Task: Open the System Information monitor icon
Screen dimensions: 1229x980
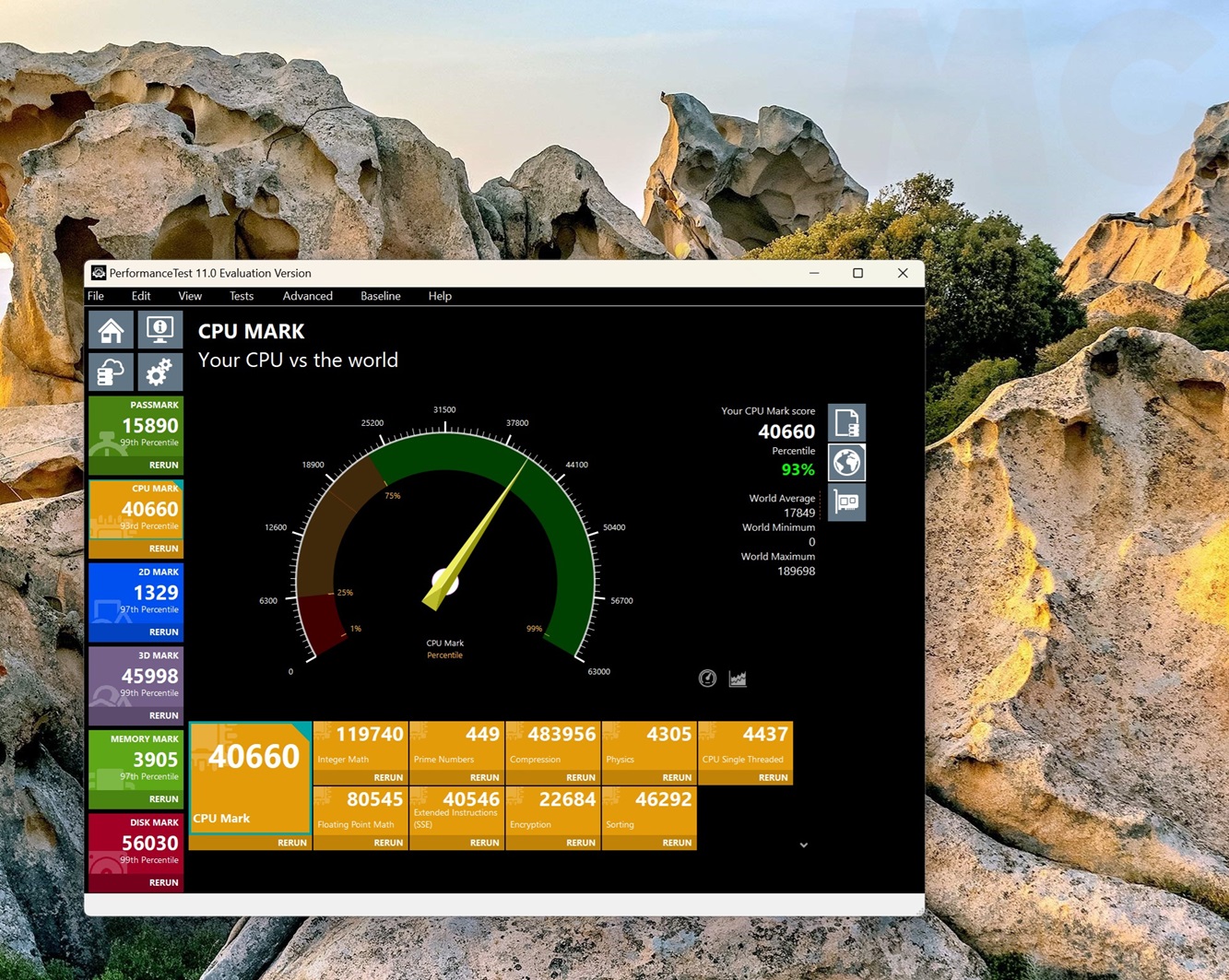Action: 160,330
